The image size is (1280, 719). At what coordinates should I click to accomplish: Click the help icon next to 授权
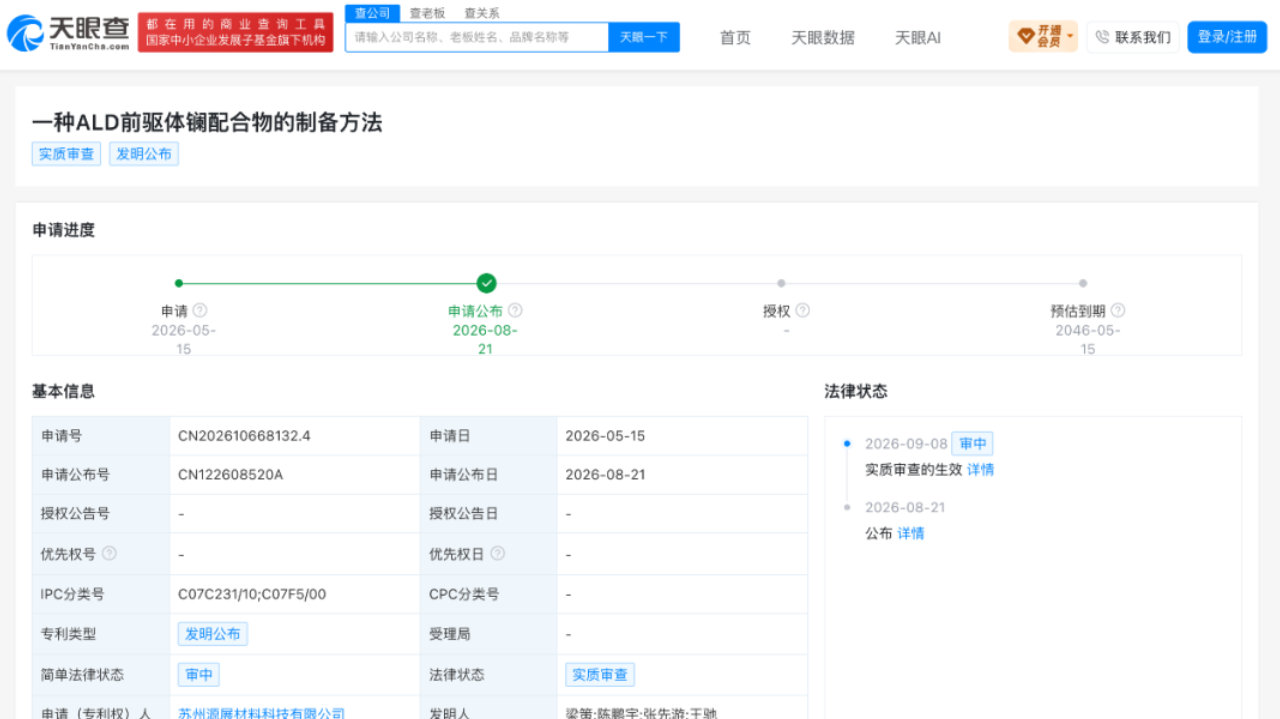click(802, 311)
